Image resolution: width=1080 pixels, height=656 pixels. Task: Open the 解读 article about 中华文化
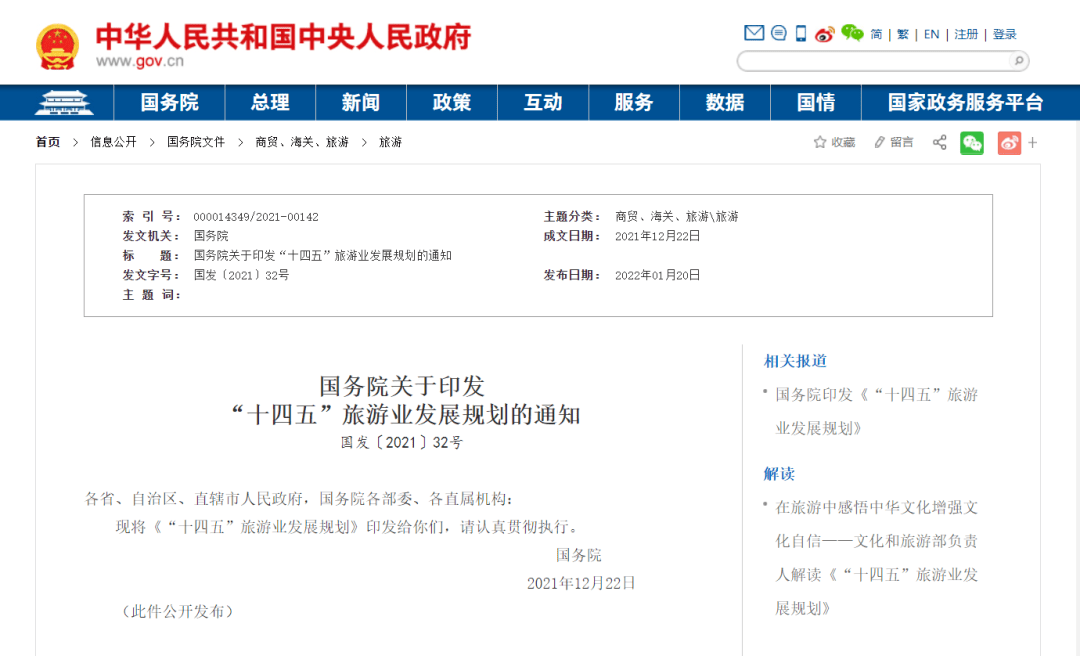click(876, 557)
